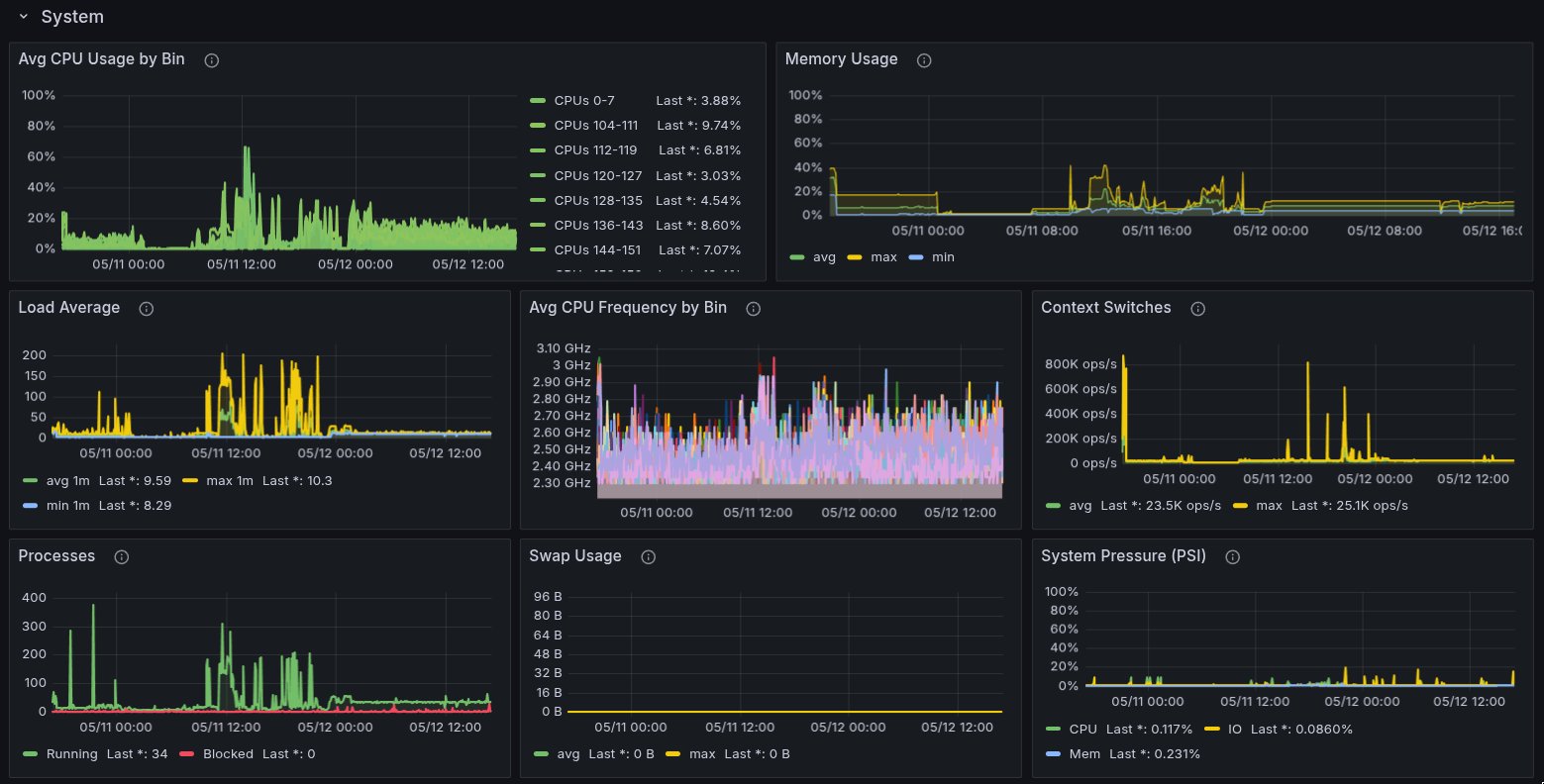The height and width of the screenshot is (784, 1544).
Task: Select Running label in Processes legend
Action: (x=71, y=753)
